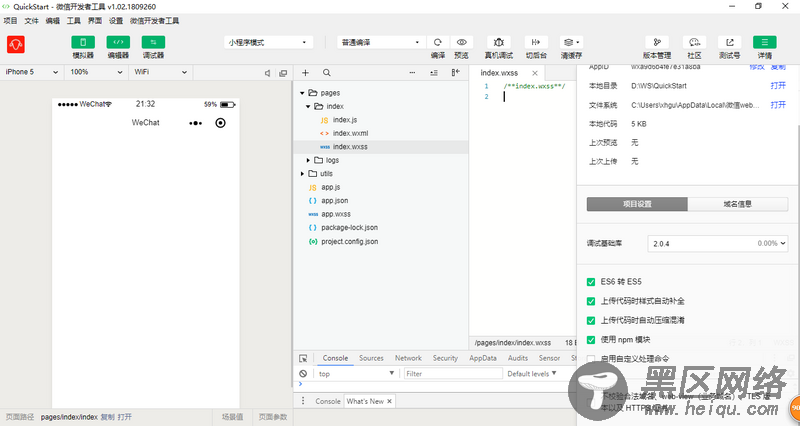This screenshot has width=800, height=426.
Task: Open the console top context dropdown
Action: tap(356, 373)
